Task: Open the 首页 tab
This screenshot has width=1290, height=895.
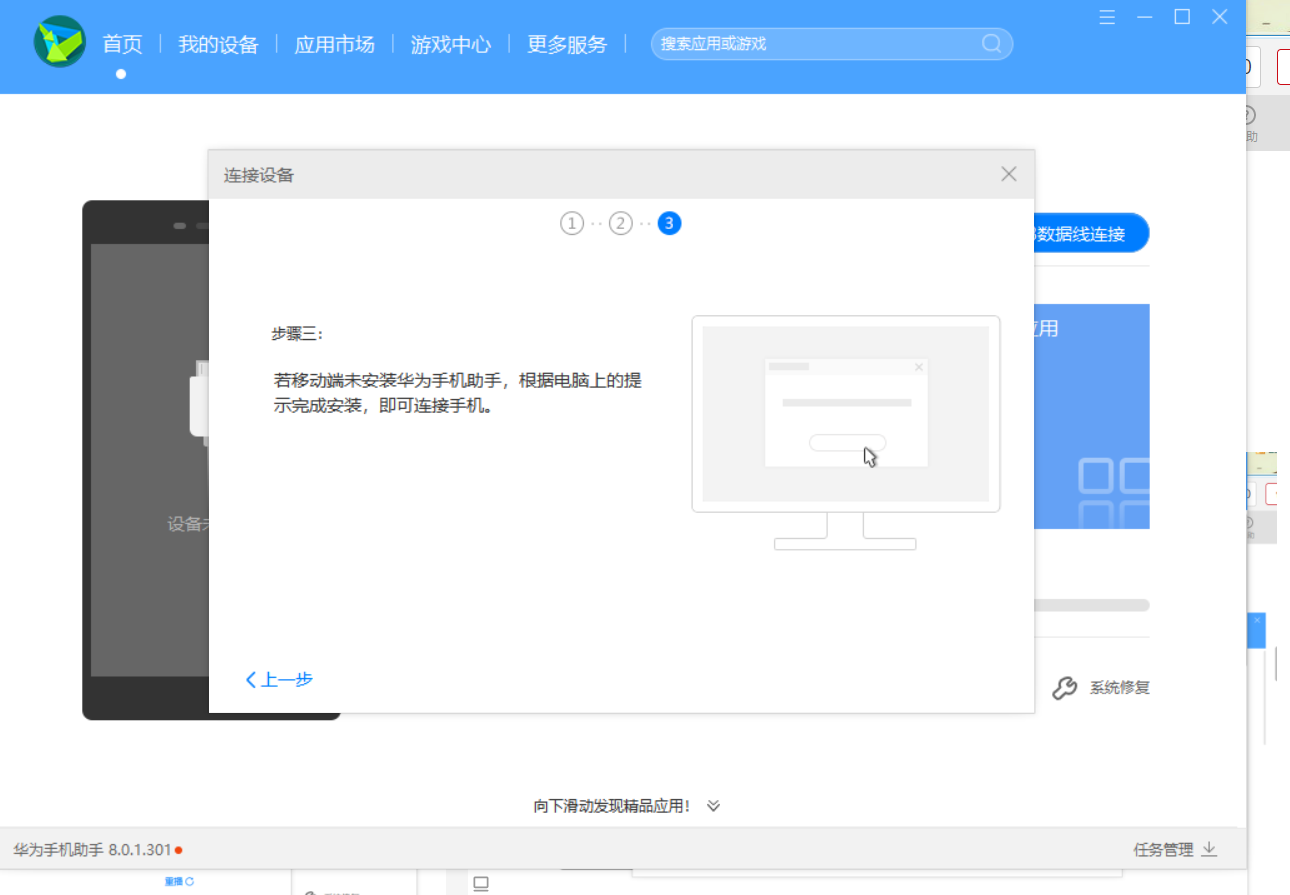Action: [123, 44]
